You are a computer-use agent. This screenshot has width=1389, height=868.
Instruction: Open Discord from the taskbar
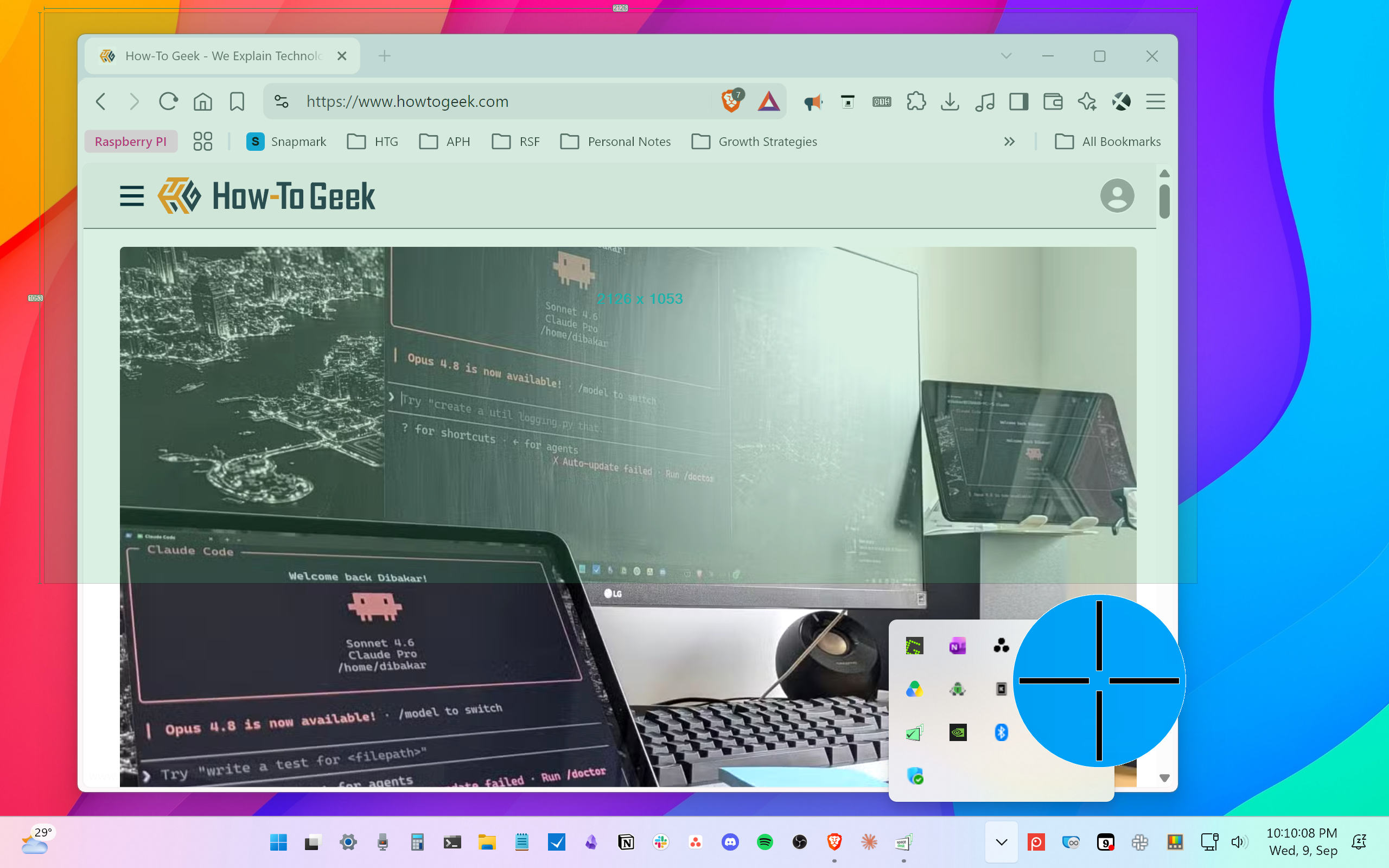(x=730, y=842)
